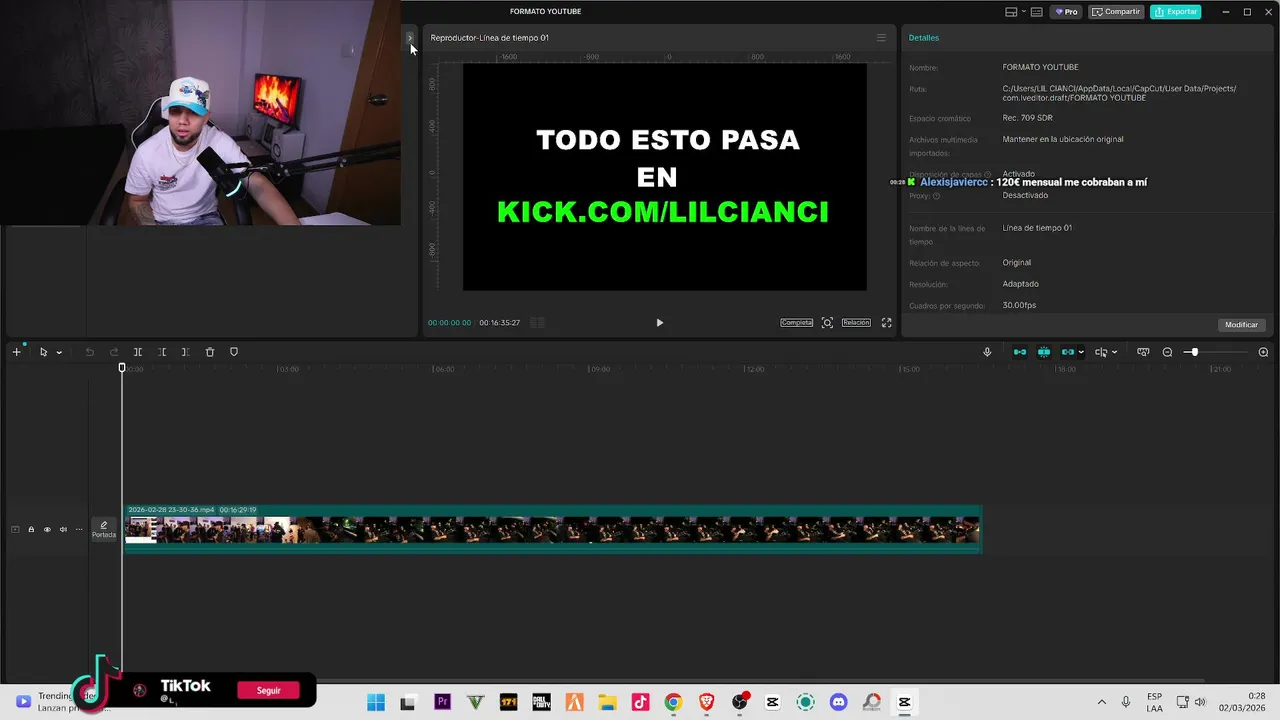Open the track more options dots
The image size is (1280, 720).
click(x=79, y=529)
